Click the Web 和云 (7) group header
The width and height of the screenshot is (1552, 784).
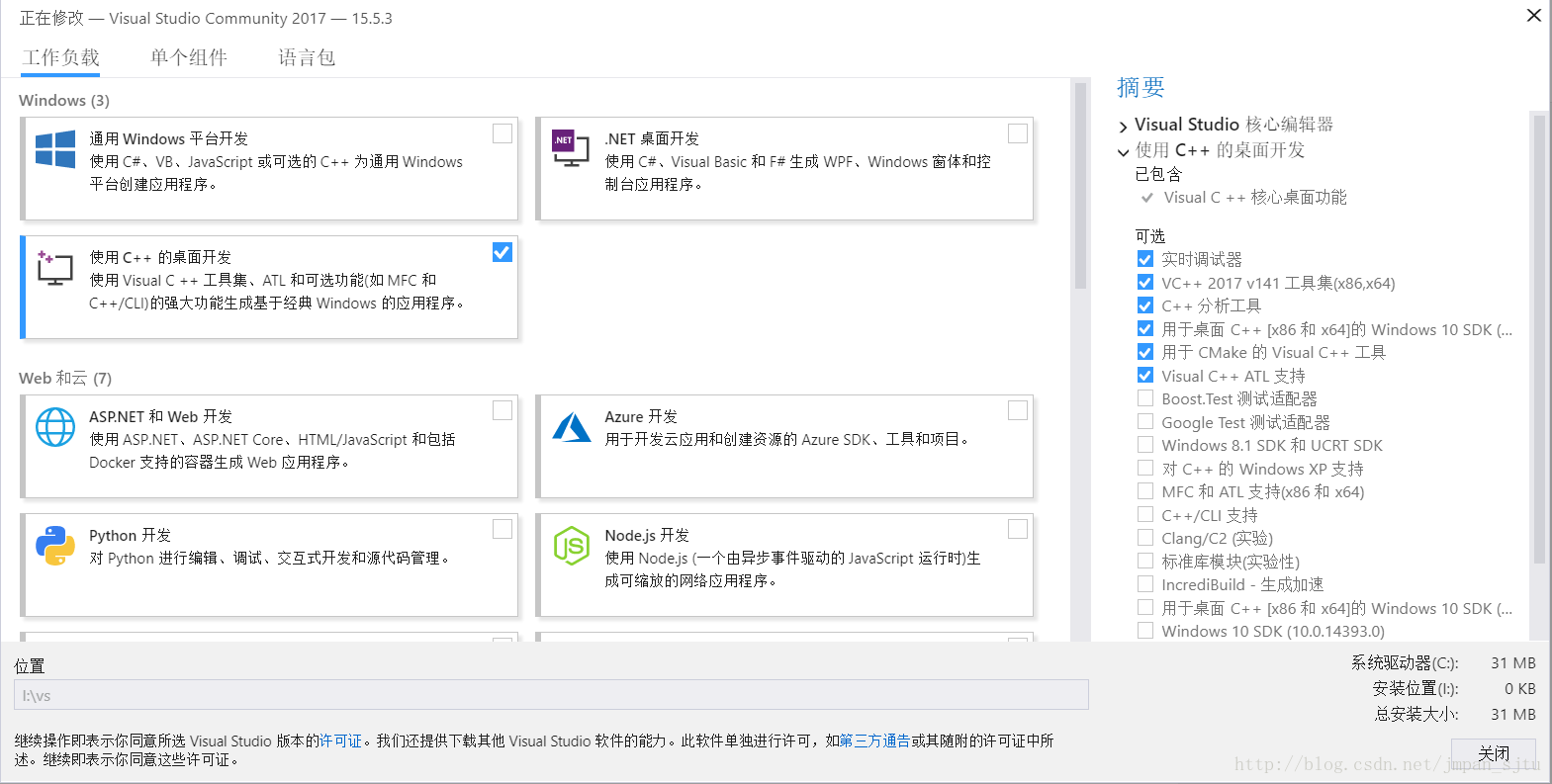tap(65, 378)
